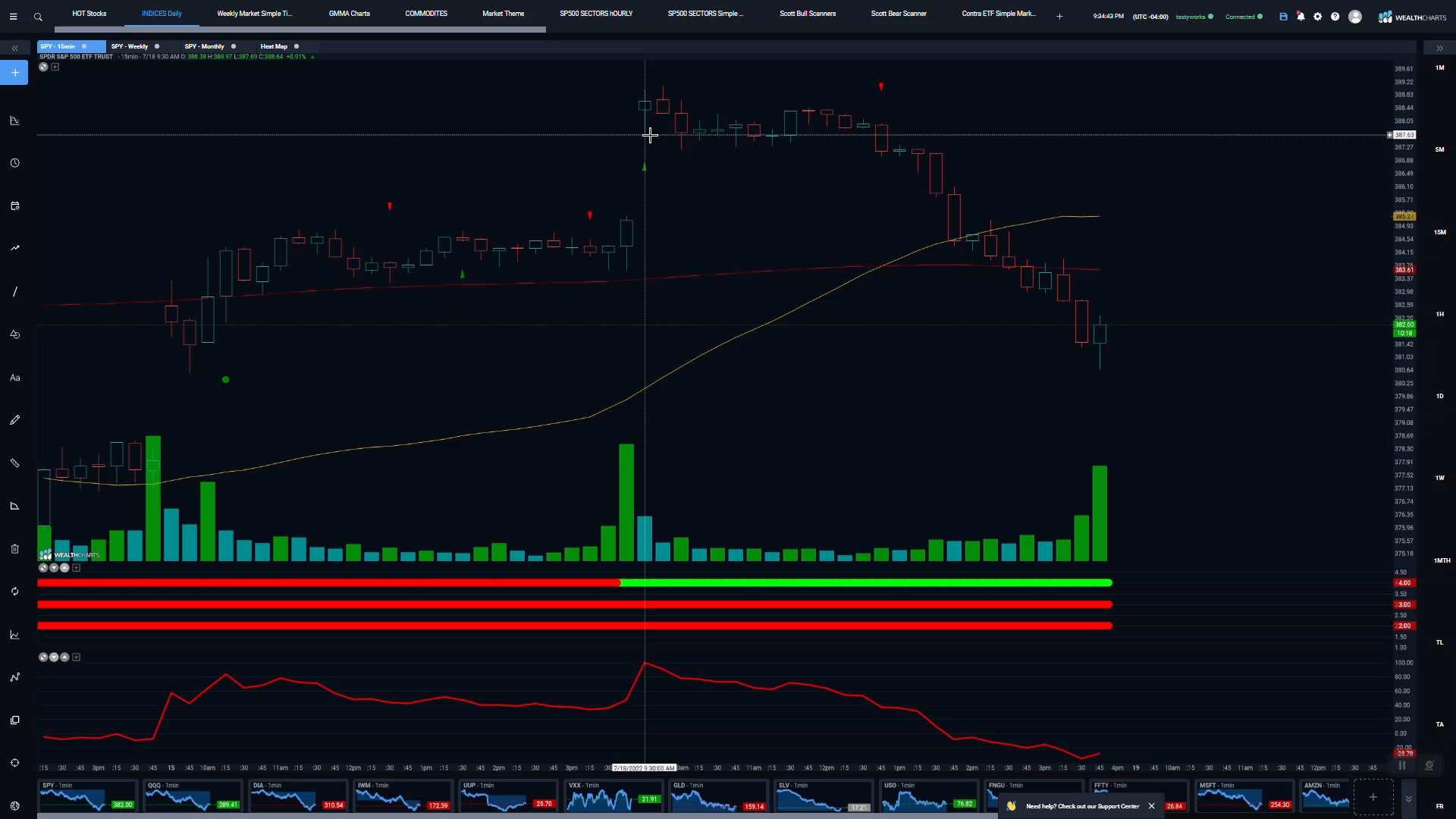The height and width of the screenshot is (819, 1456).
Task: Open the search magnifier icon
Action: (38, 17)
